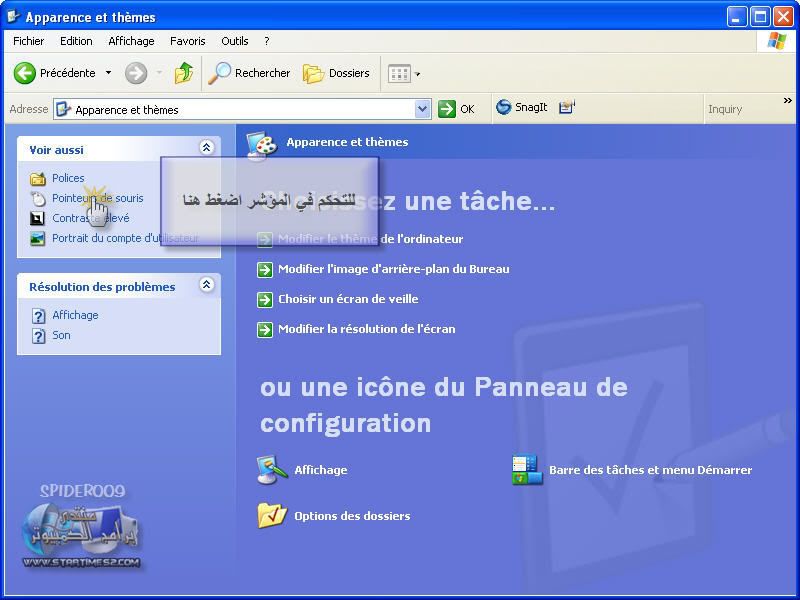Open the Options des dossiers label
This screenshot has width=800, height=600.
pos(352,516)
